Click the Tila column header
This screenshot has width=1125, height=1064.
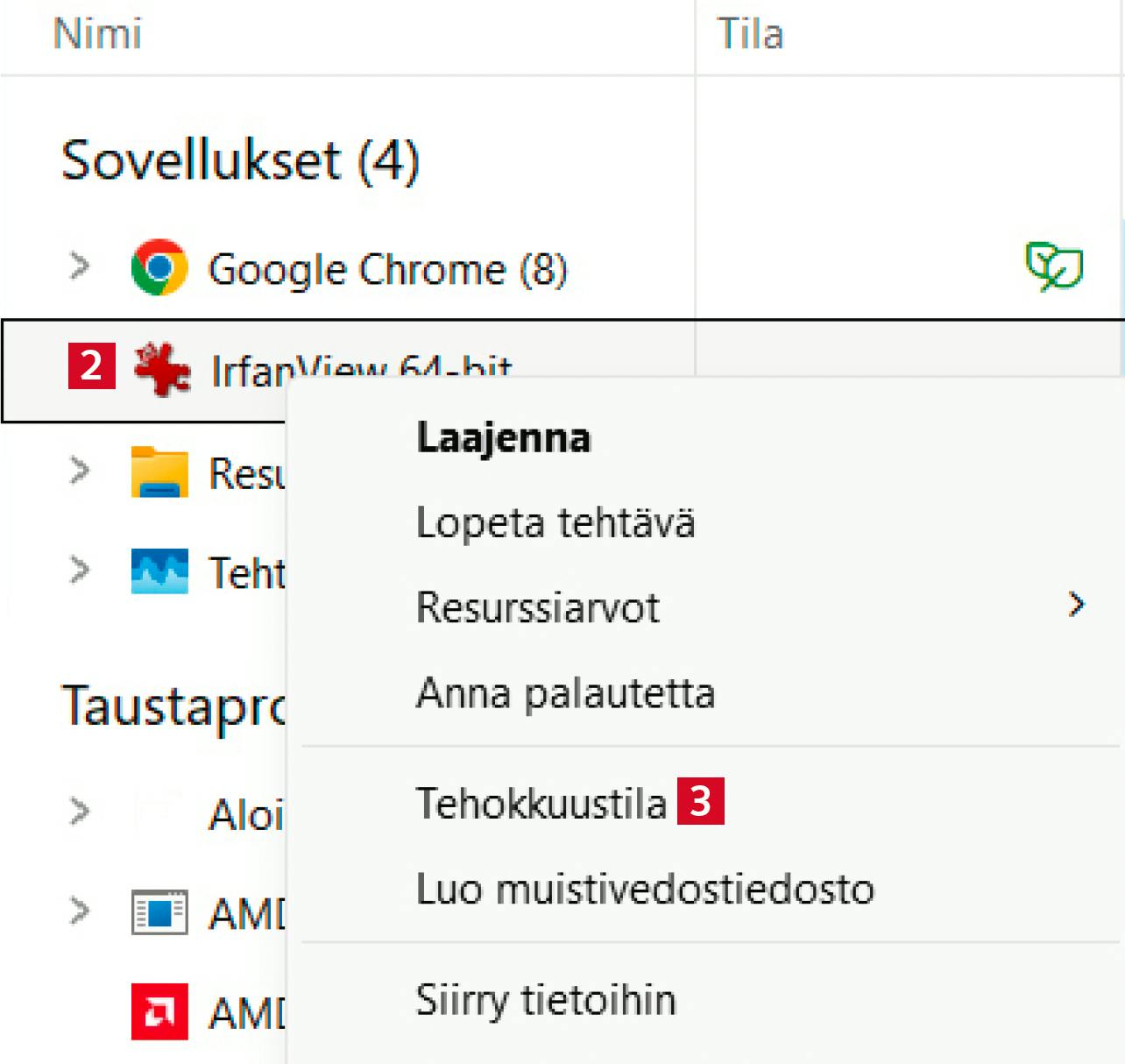[750, 34]
